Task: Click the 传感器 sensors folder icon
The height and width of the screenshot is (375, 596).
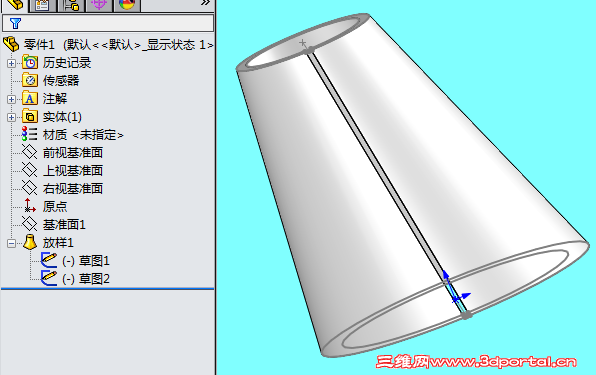Action: tap(30, 80)
